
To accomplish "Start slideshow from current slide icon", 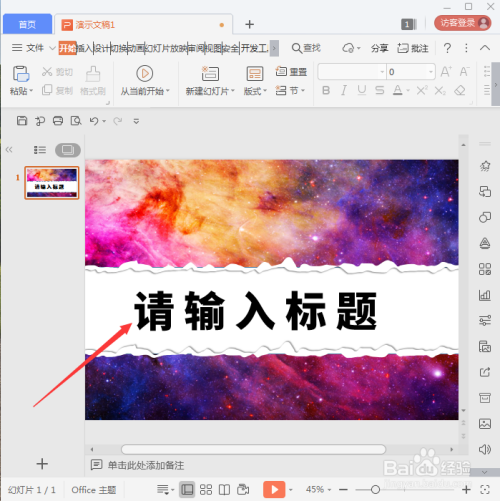I will point(145,73).
